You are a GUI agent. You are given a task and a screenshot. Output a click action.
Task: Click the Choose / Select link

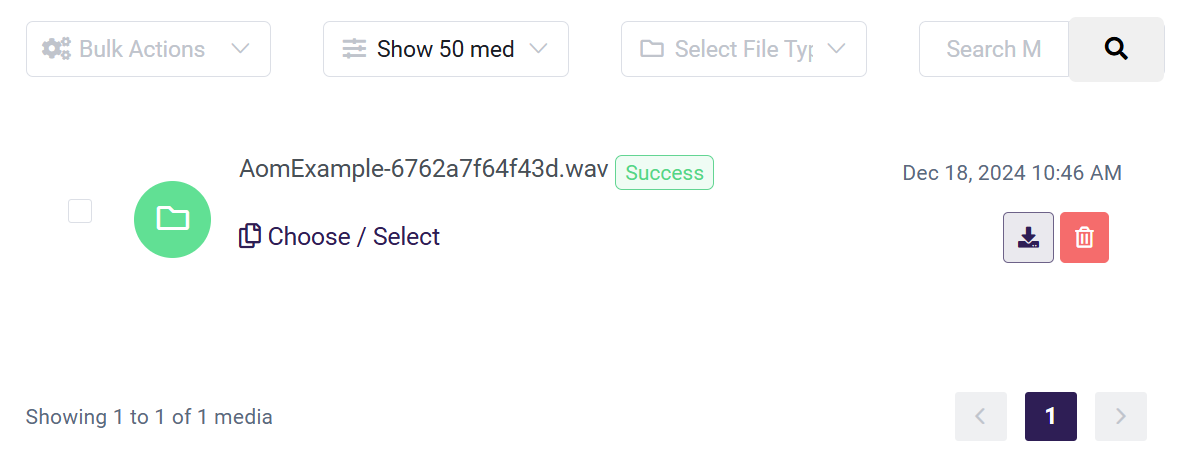[x=353, y=237]
